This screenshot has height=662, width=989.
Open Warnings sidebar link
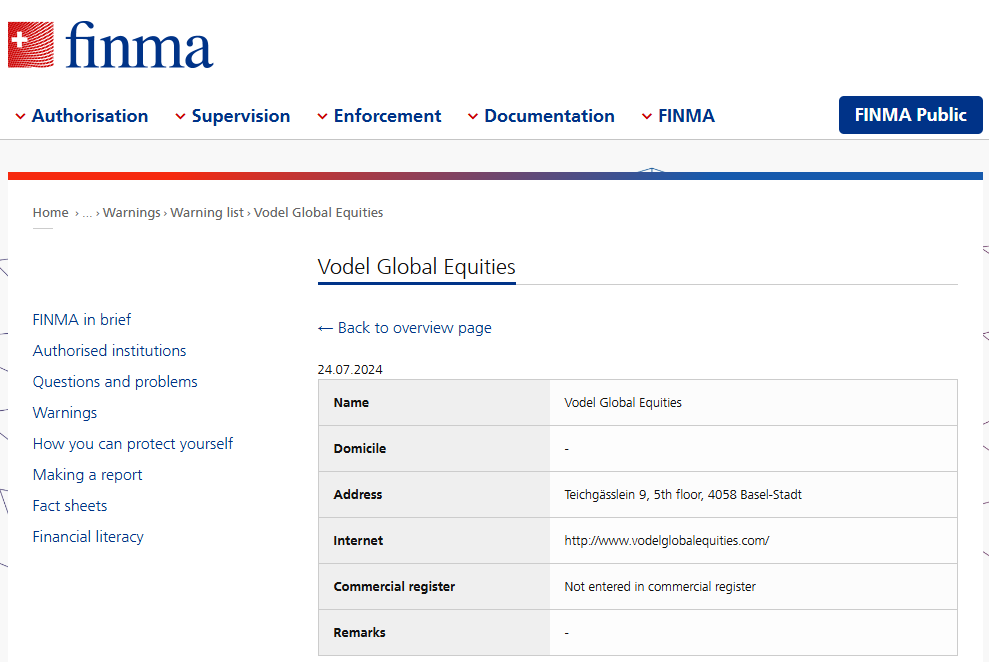pyautogui.click(x=65, y=412)
